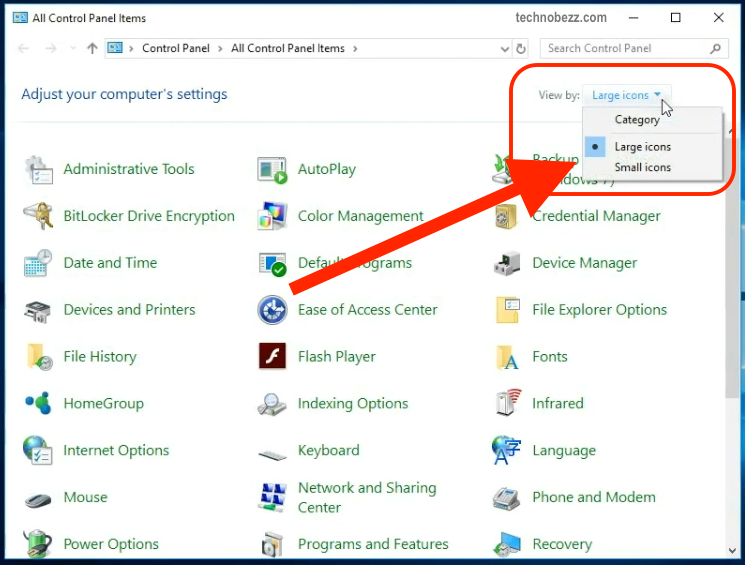Choose Small icons in View by menu
The width and height of the screenshot is (745, 565).
tap(642, 167)
